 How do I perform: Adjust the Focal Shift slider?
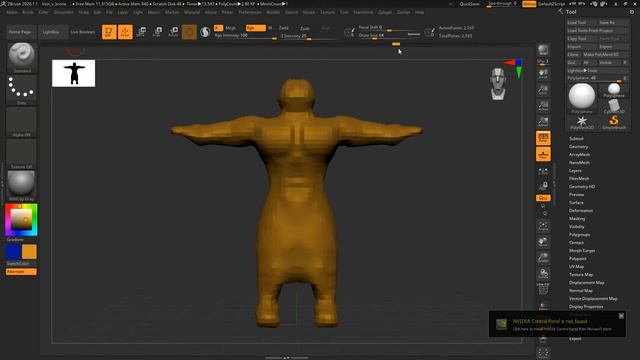coord(389,28)
